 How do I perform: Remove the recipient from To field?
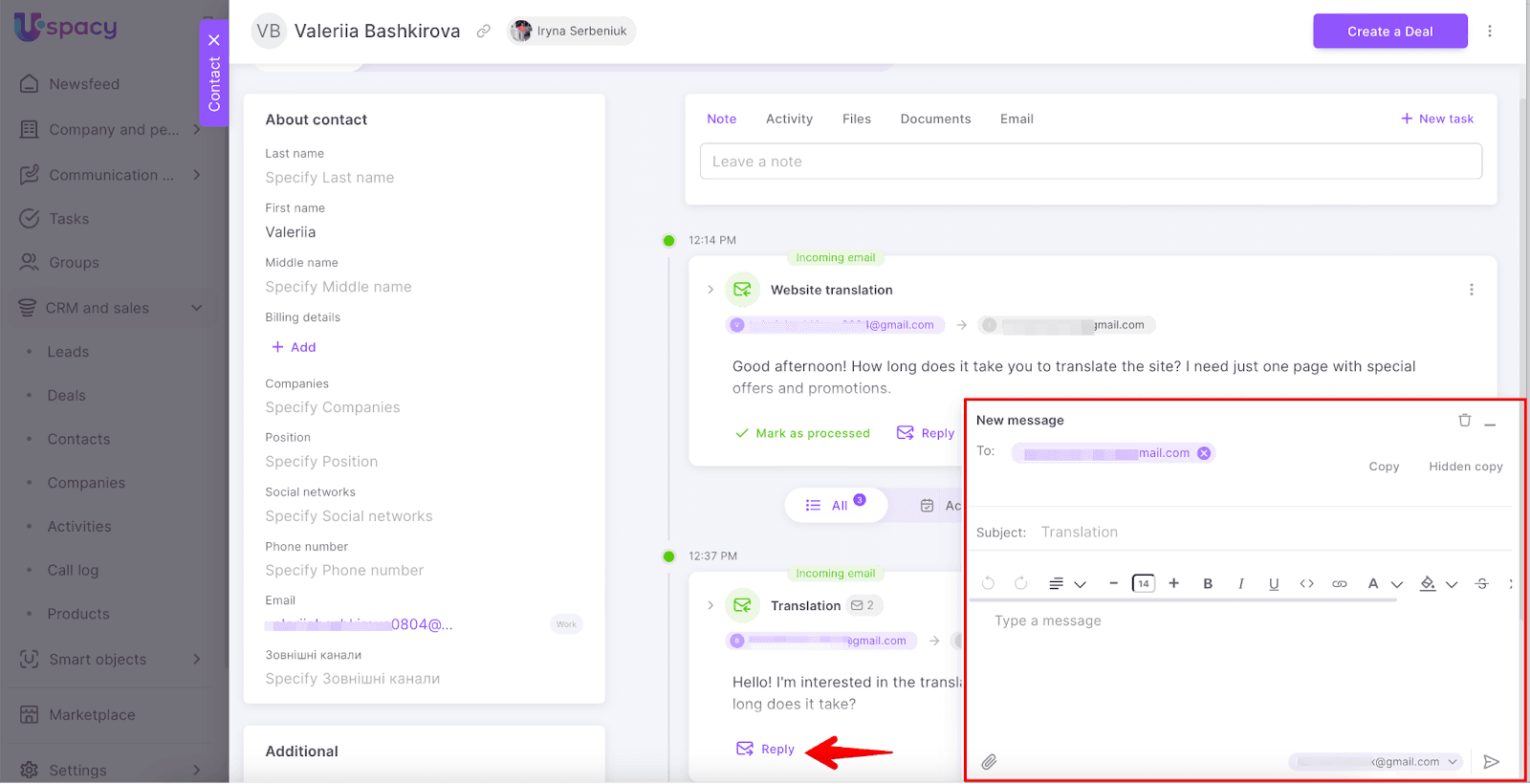1204,453
